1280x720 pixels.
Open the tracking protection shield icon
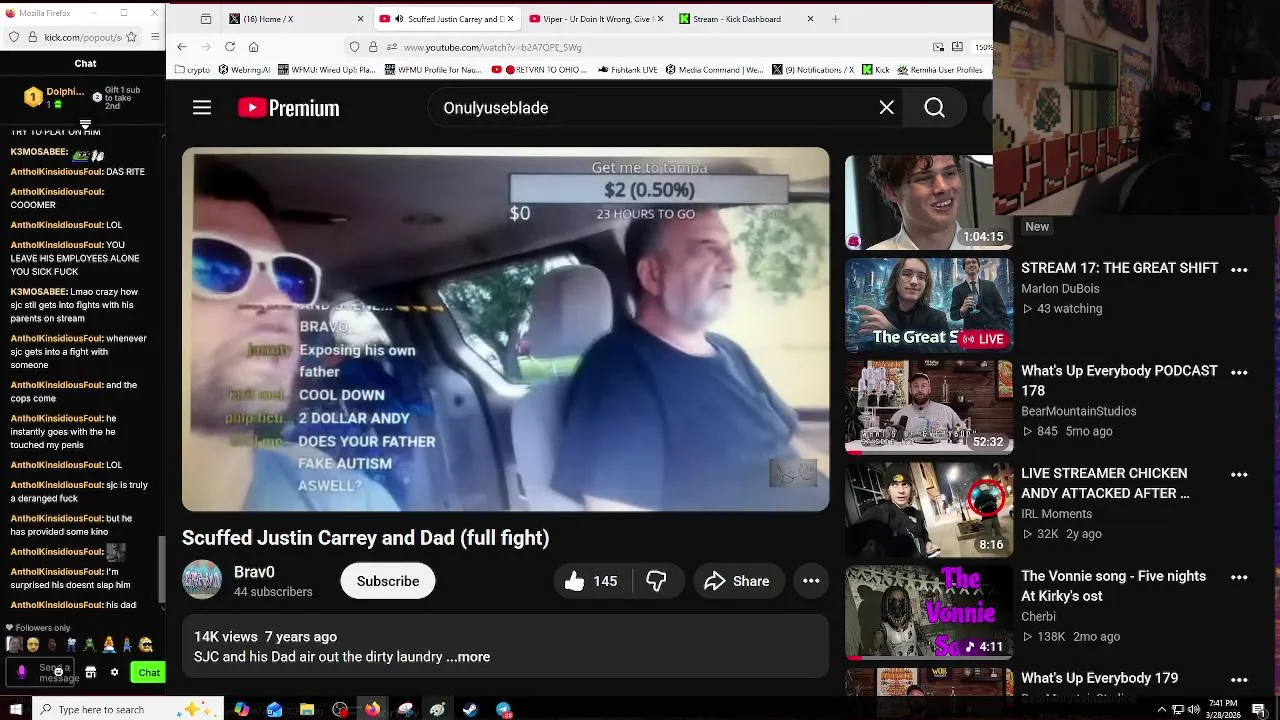[x=354, y=47]
